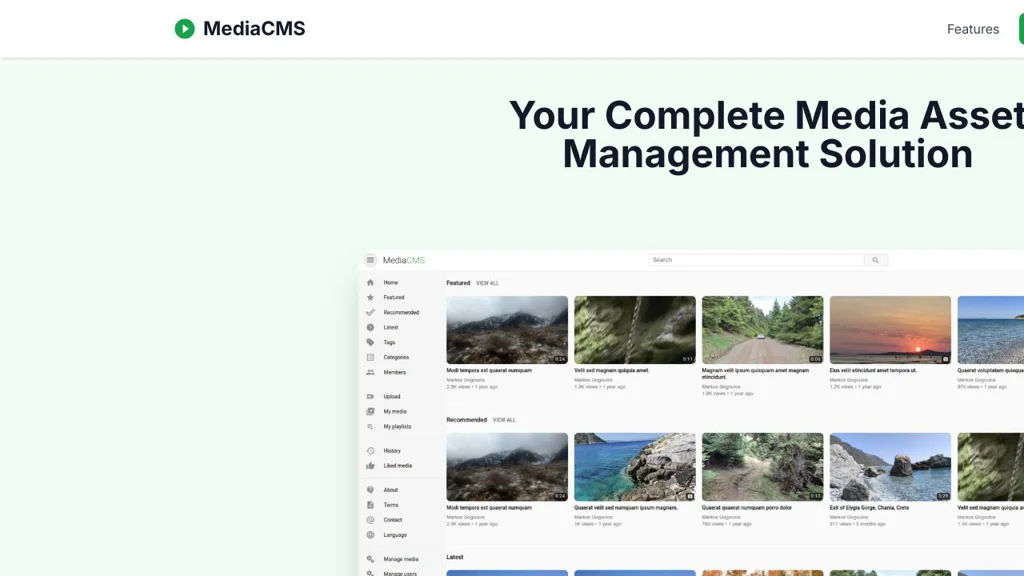Click the Featured star icon
1024x576 pixels.
(370, 298)
